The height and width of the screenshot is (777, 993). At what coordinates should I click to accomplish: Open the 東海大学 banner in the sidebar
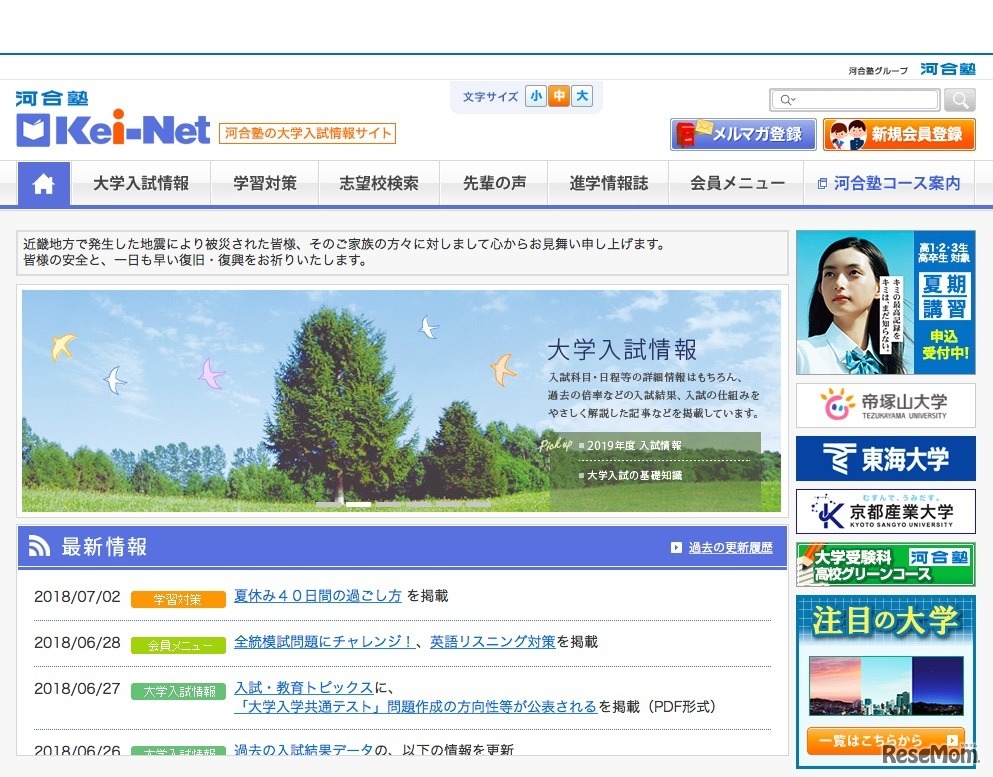click(x=885, y=457)
